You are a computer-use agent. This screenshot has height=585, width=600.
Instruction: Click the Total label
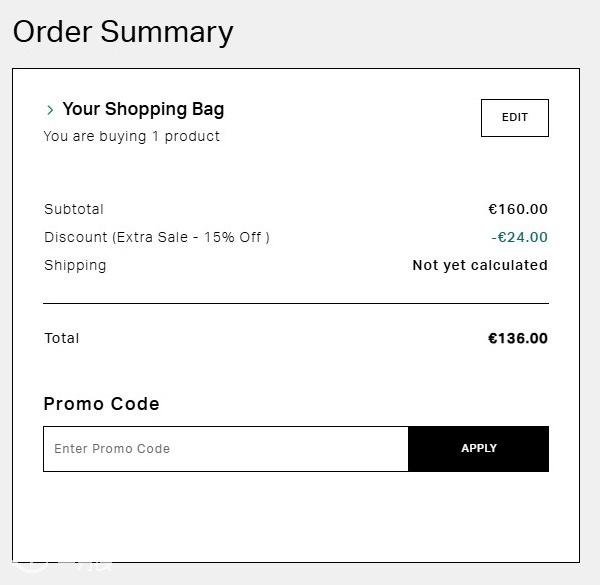tap(62, 338)
